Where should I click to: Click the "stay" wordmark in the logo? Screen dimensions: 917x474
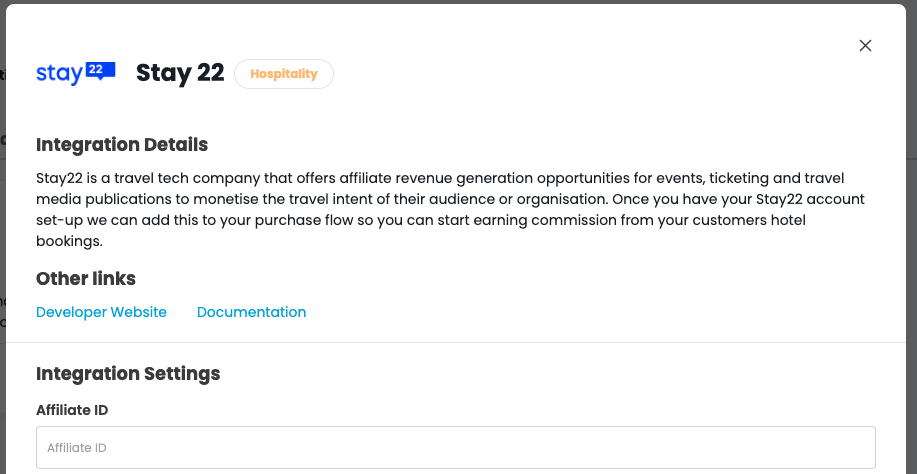[59, 74]
